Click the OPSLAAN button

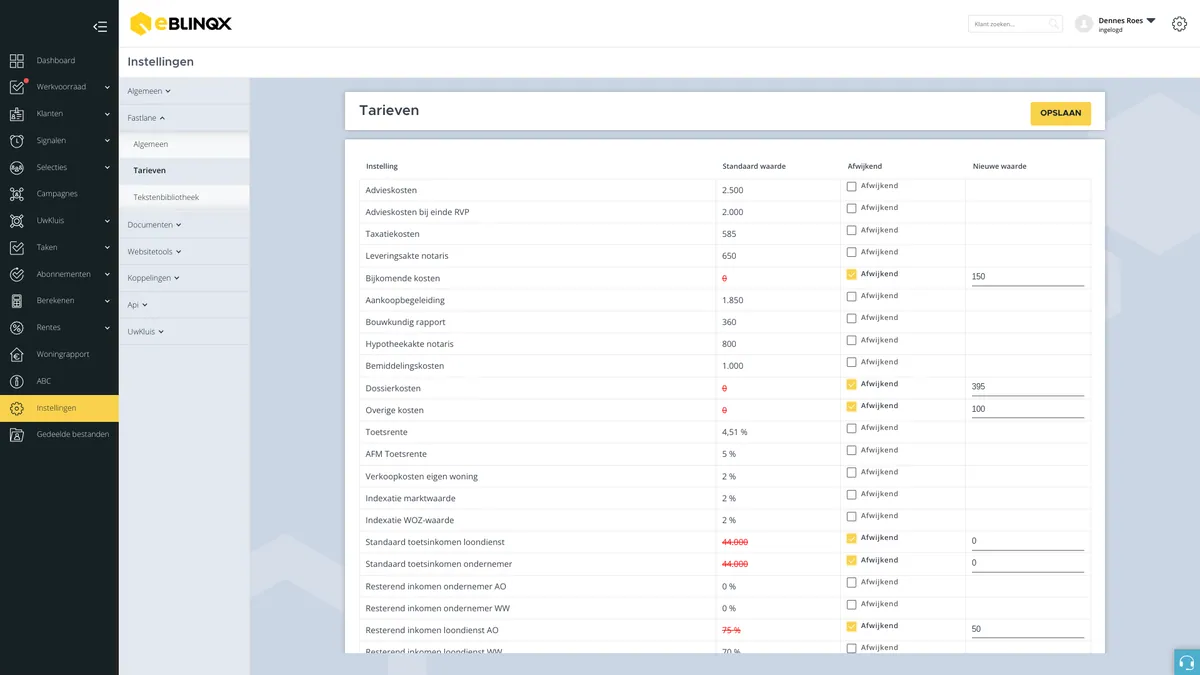[x=1060, y=113]
